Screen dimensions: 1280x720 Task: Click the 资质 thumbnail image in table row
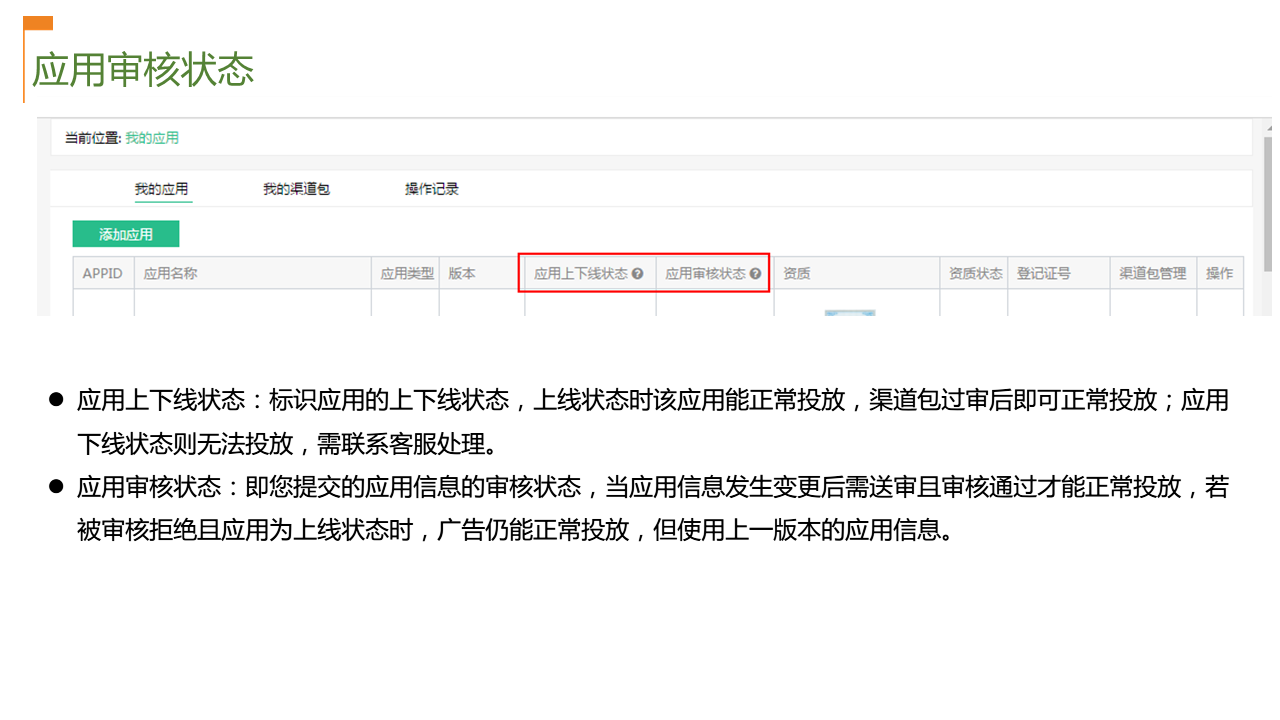click(850, 312)
